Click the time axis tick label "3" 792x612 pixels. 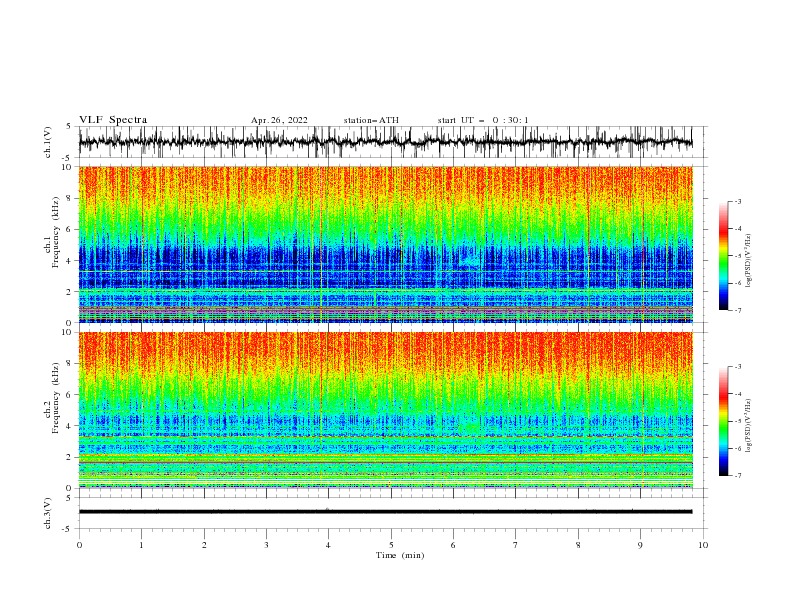click(266, 545)
